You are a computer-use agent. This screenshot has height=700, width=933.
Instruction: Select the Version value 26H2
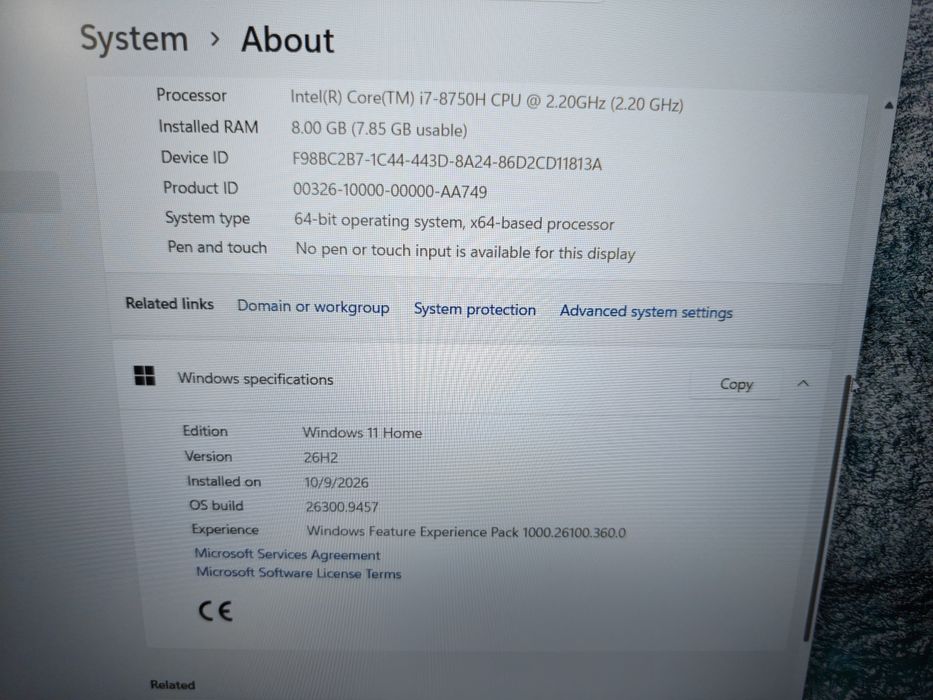pos(321,458)
